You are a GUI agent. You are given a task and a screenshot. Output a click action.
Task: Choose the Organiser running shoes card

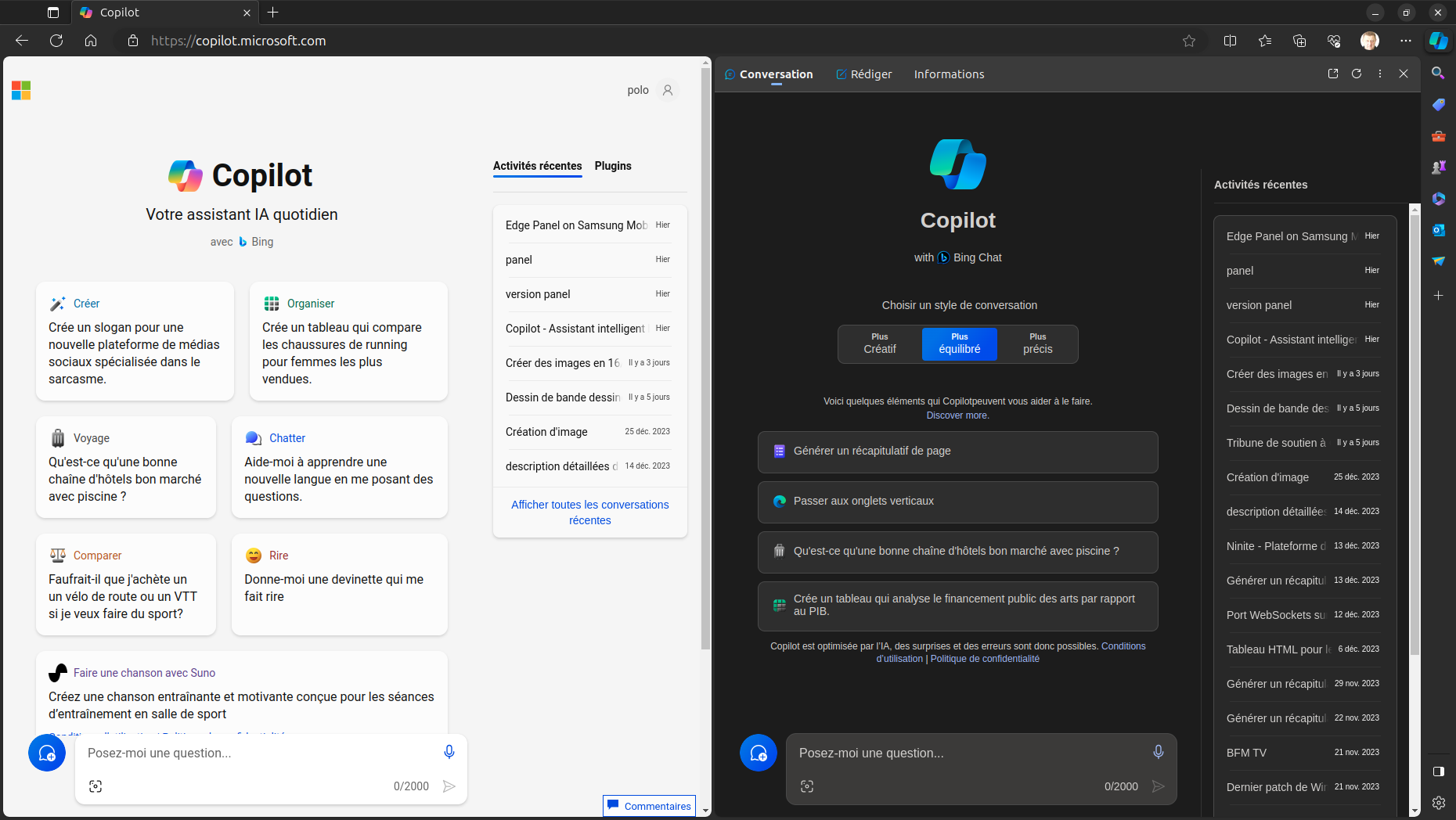tap(348, 341)
